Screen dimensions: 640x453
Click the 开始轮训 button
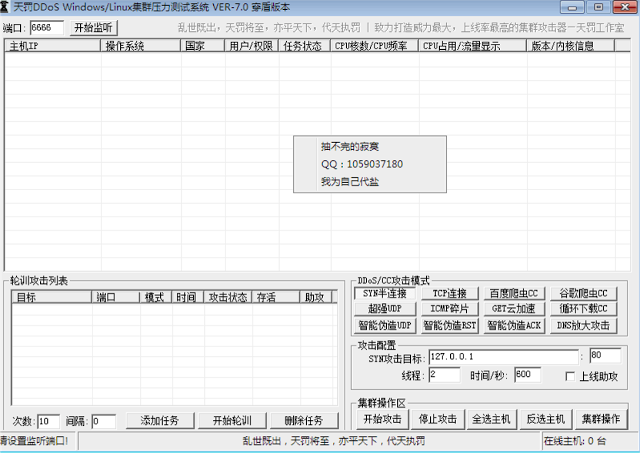[x=232, y=420]
